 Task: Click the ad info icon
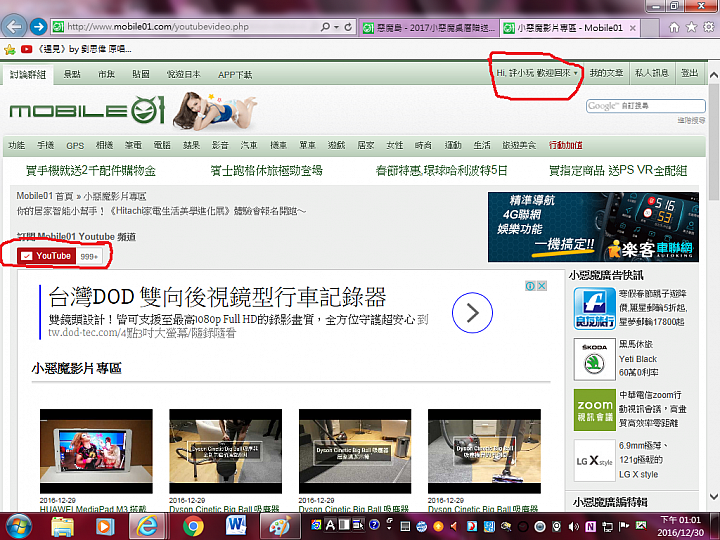pos(530,286)
